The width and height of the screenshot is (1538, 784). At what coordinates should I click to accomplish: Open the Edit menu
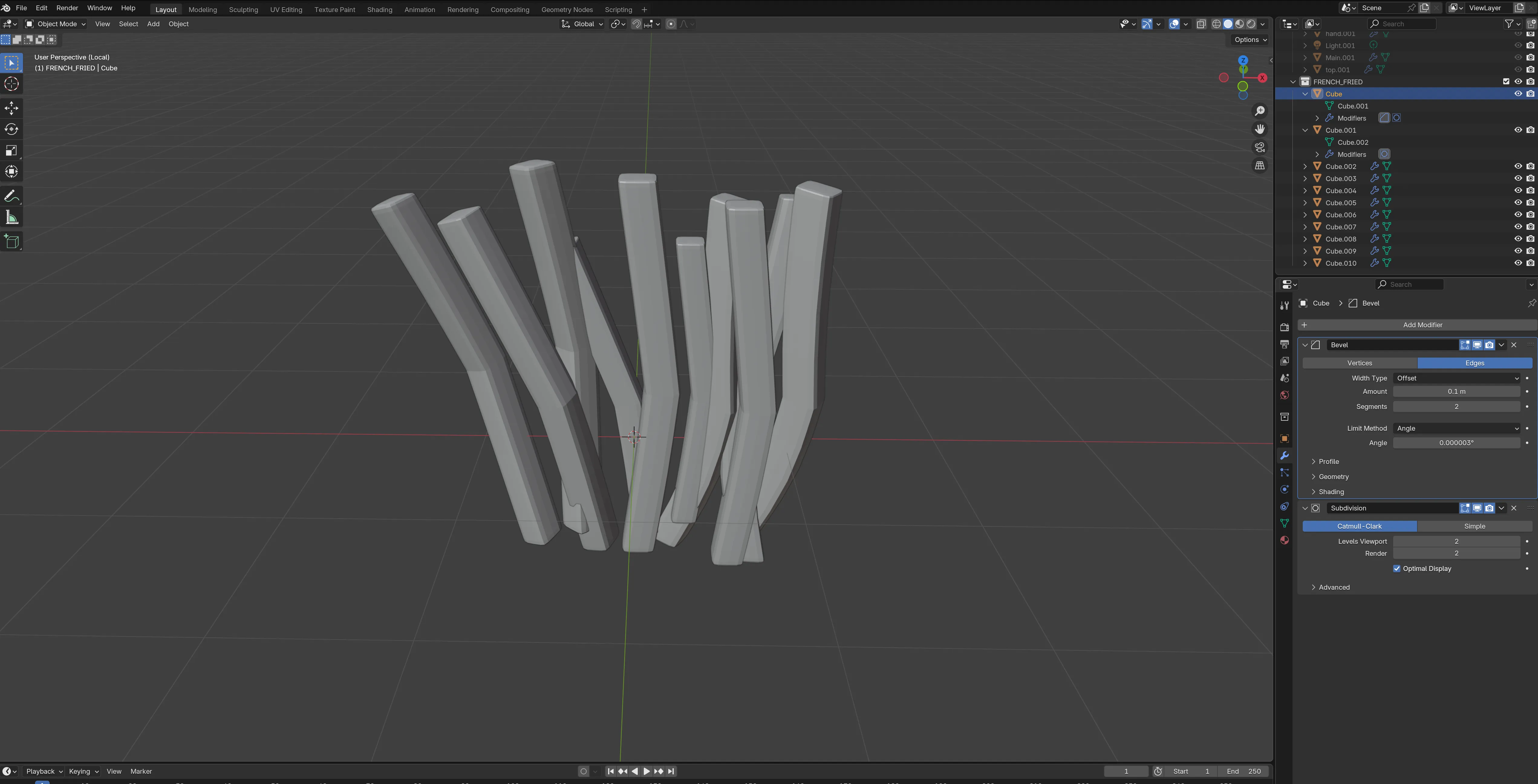[x=41, y=8]
